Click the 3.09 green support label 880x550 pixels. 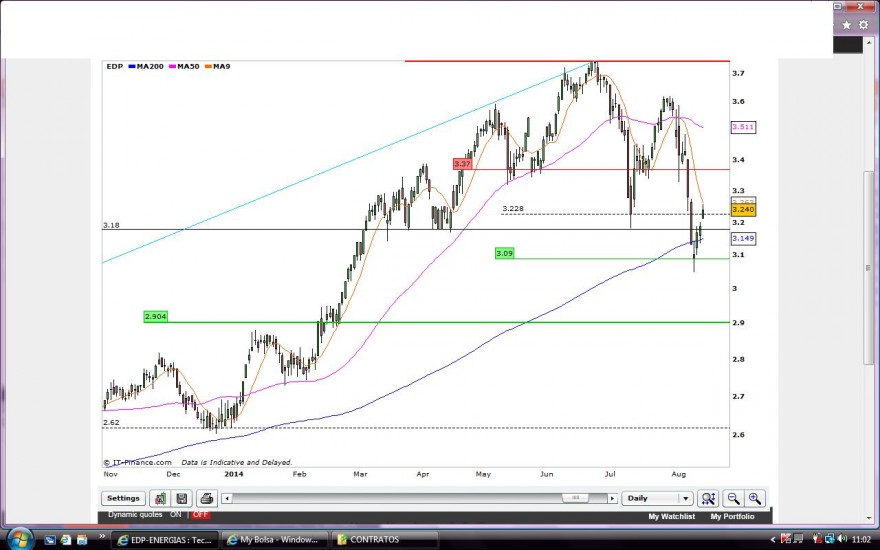coord(505,253)
